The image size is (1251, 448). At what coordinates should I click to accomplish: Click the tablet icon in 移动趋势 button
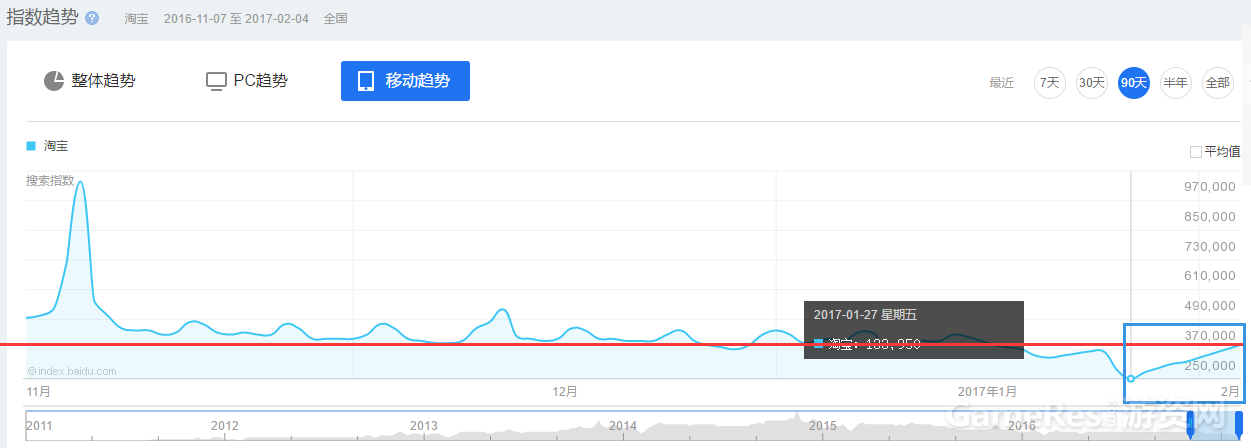tap(366, 81)
